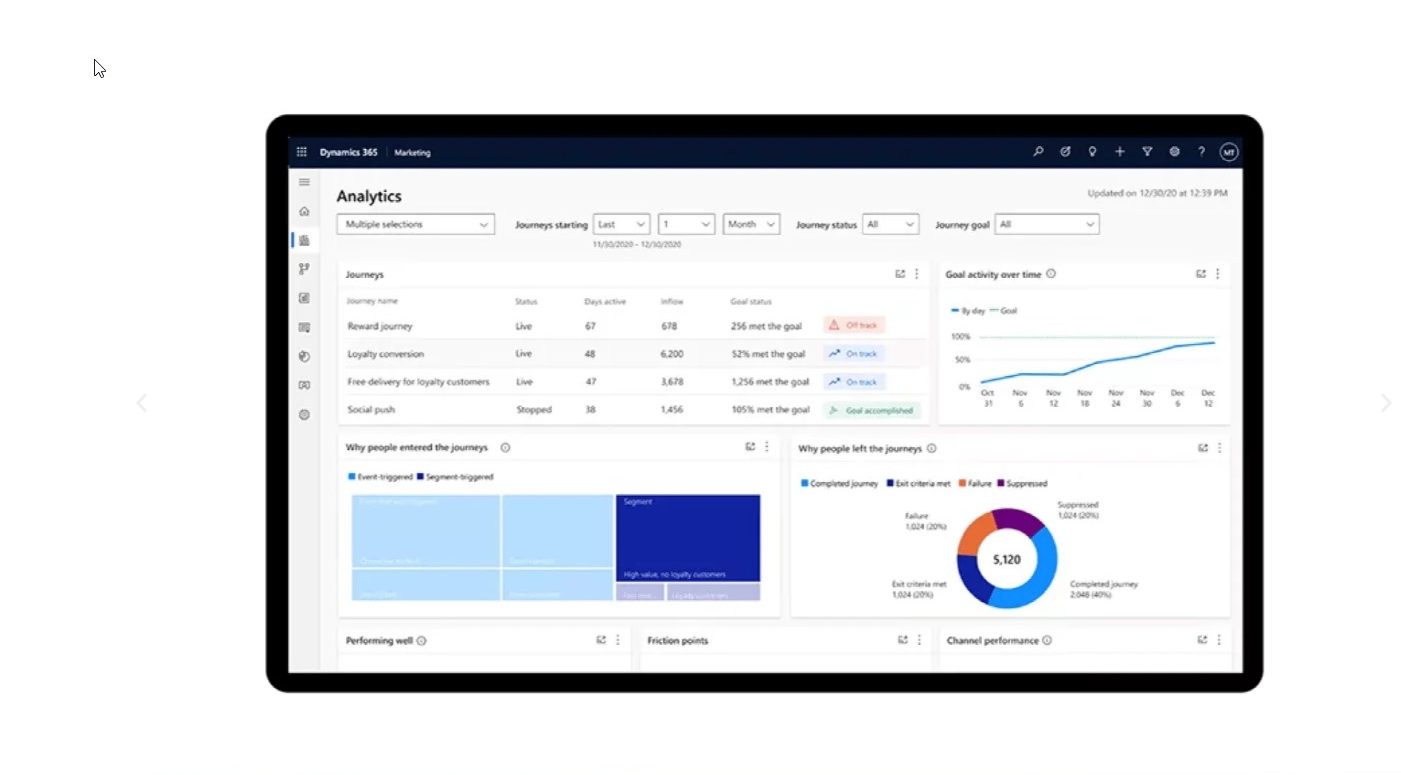Select the Loyalty conversion journey row
The height and width of the screenshot is (775, 1401).
[386, 354]
